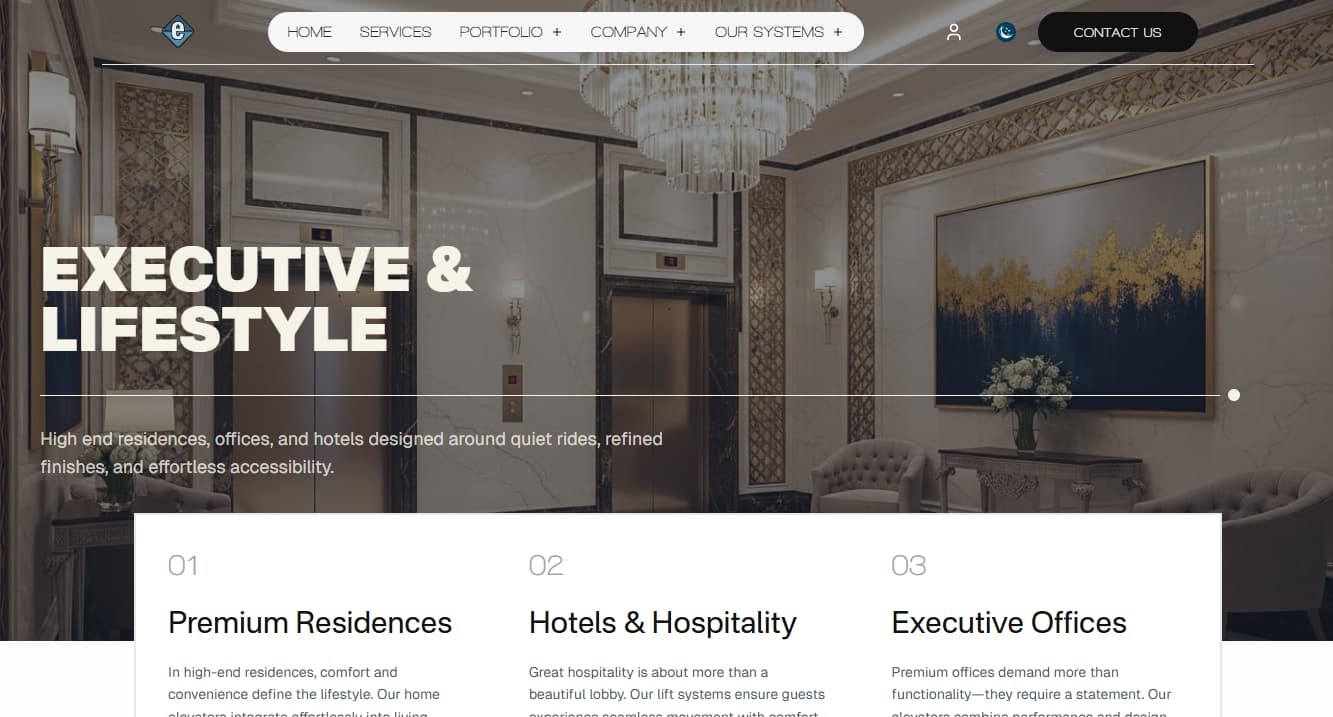
Task: Select the 02 numbered card marker
Action: [x=546, y=565]
